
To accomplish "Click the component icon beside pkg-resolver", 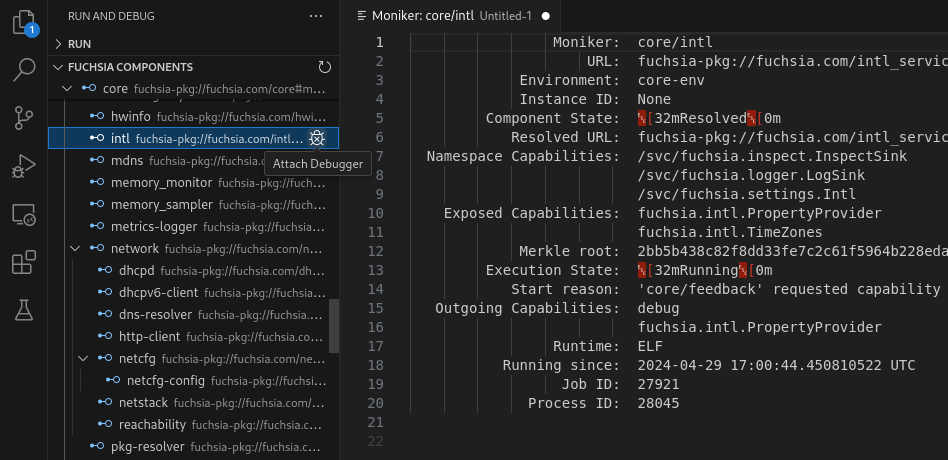I will tap(96, 447).
